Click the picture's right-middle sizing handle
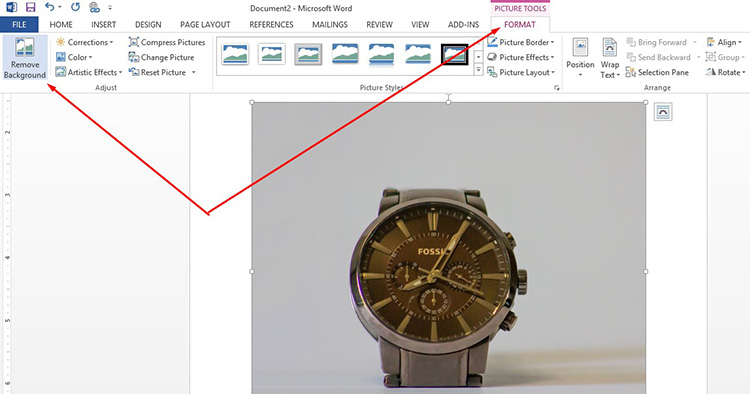Screen dimensions: 750x394 tap(646, 271)
